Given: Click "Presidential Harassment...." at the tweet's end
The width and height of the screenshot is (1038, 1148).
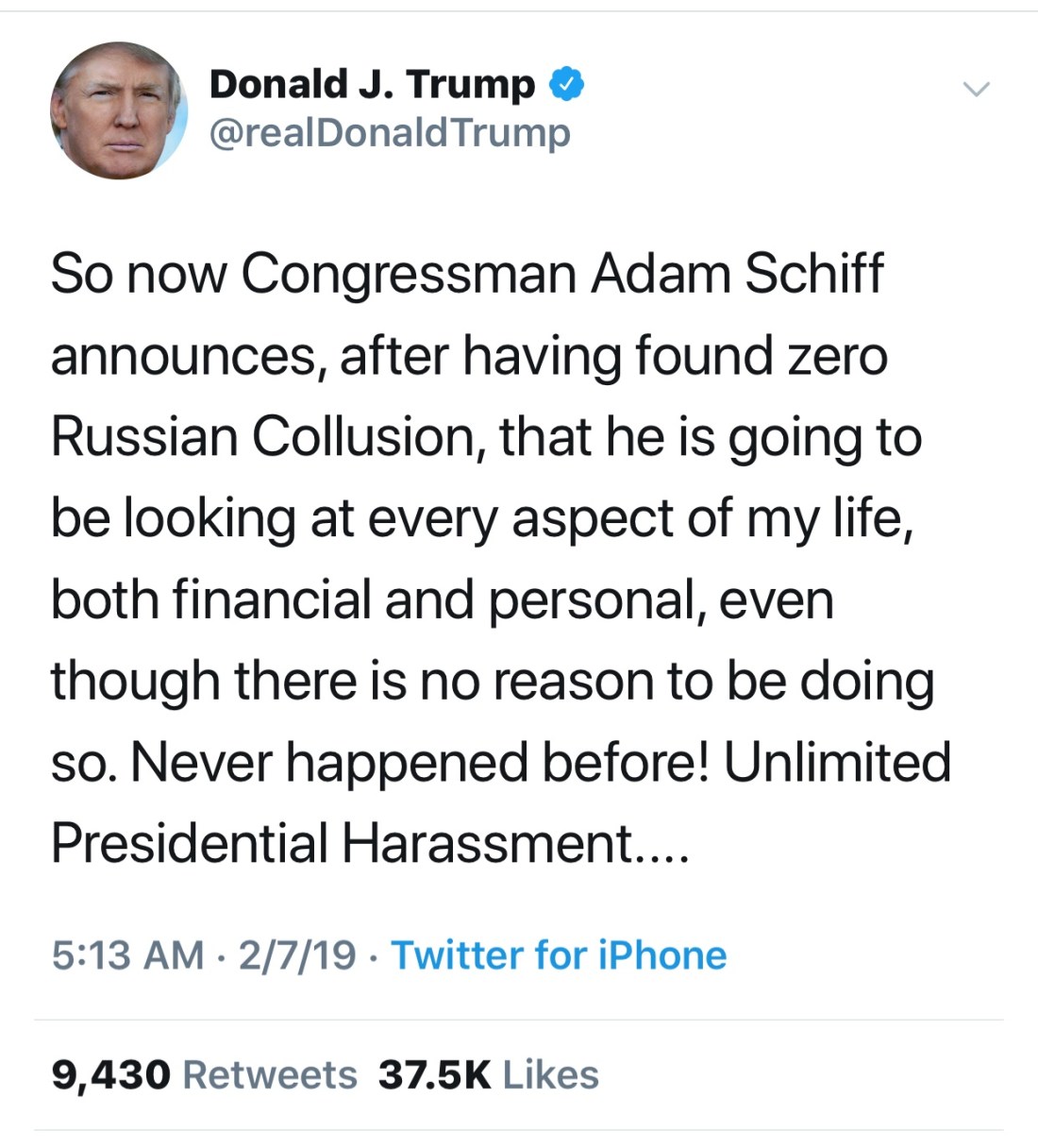Looking at the screenshot, I should 370,843.
